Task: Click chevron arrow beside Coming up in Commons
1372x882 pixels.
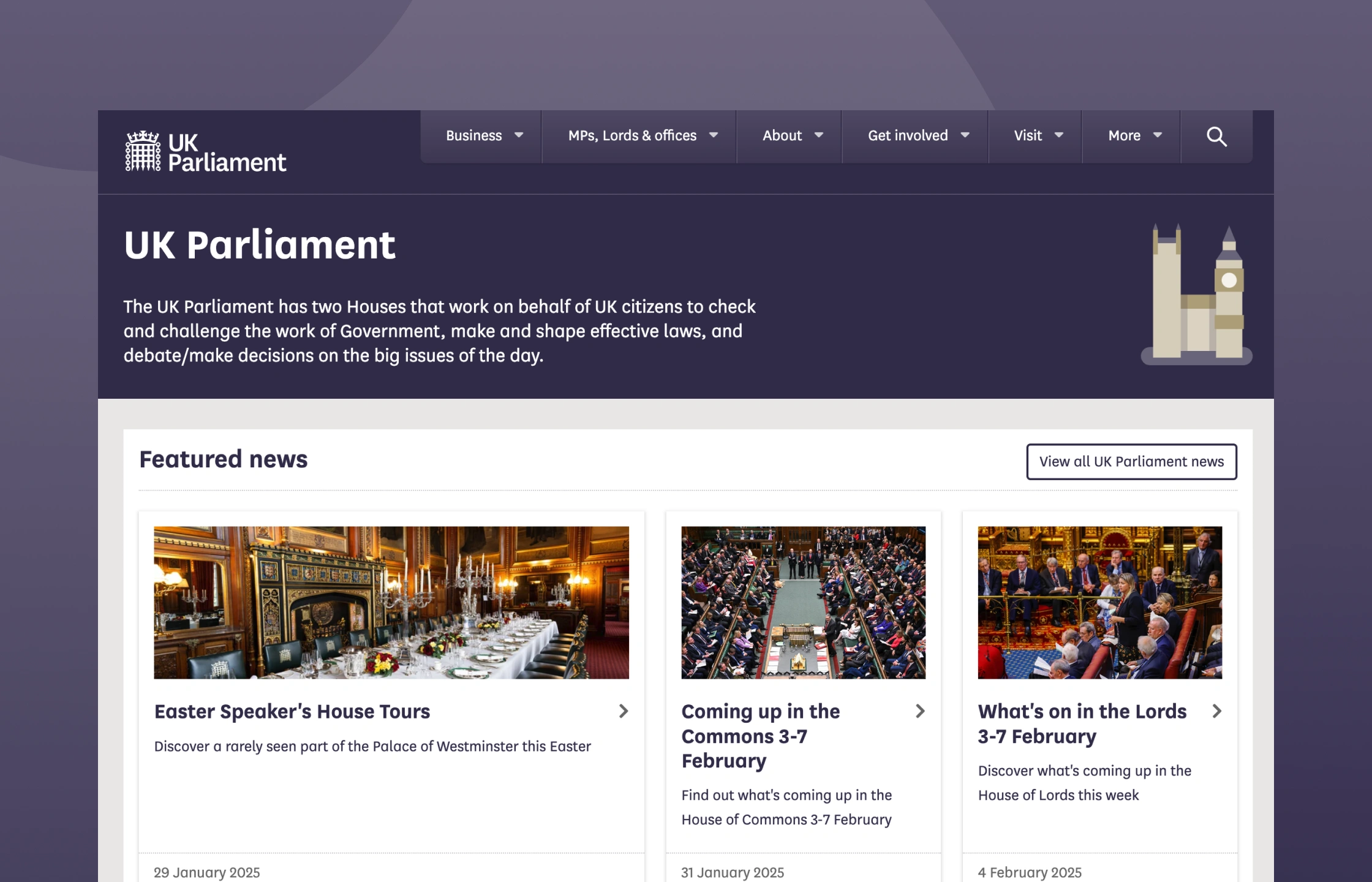Action: (919, 711)
